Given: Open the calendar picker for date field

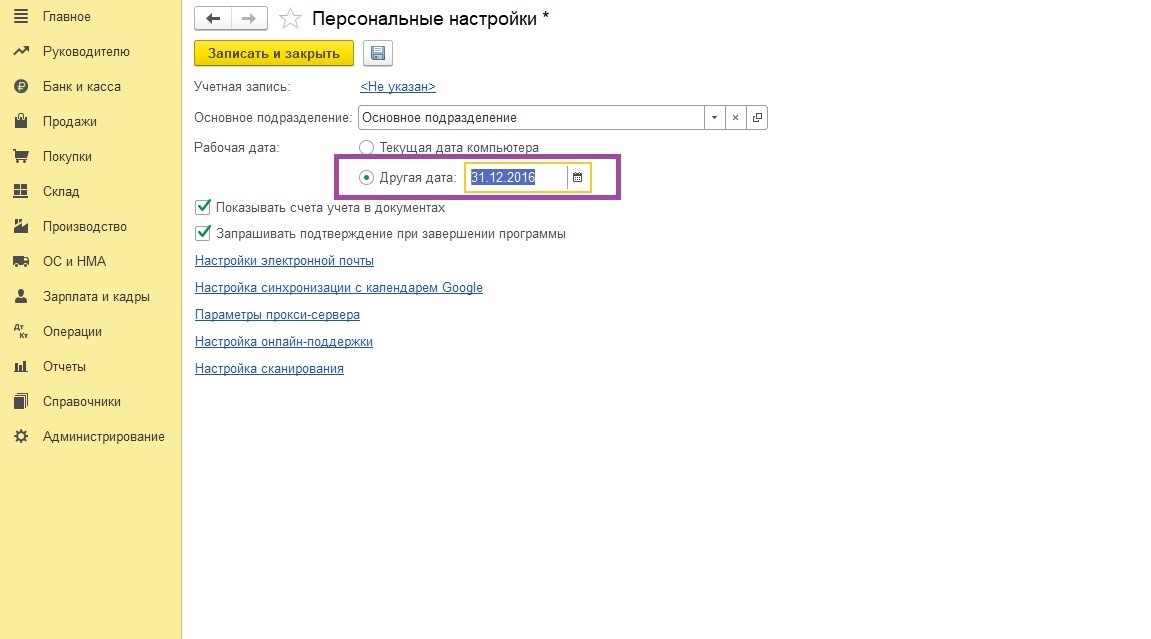Looking at the screenshot, I should (x=577, y=178).
